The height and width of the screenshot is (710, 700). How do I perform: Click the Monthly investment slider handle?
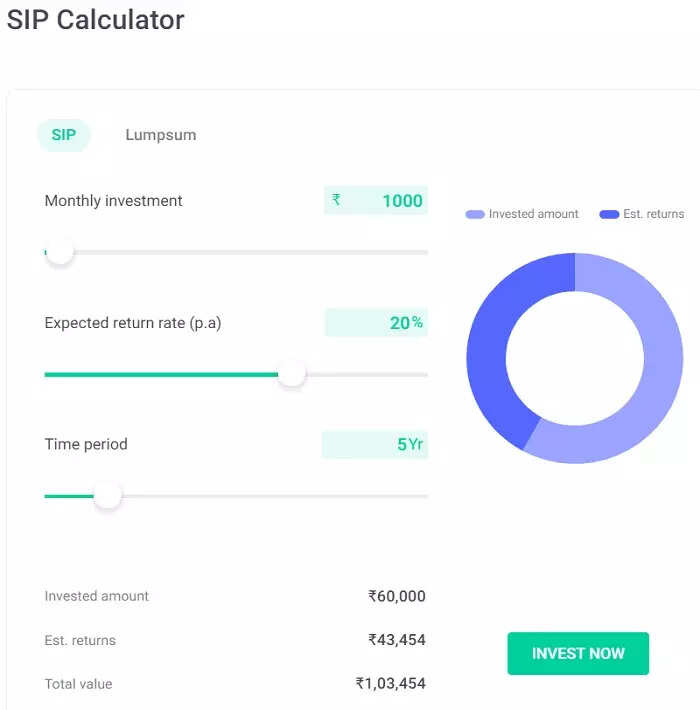[x=60, y=251]
